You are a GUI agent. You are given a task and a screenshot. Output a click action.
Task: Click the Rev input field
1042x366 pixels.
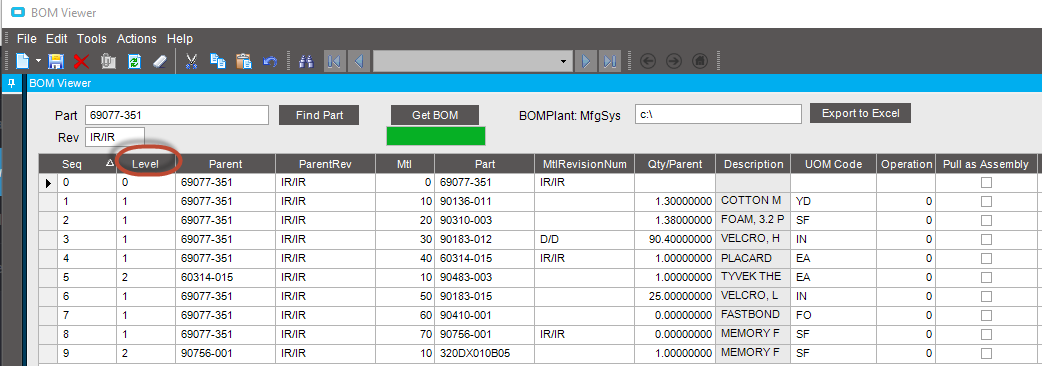tap(115, 137)
